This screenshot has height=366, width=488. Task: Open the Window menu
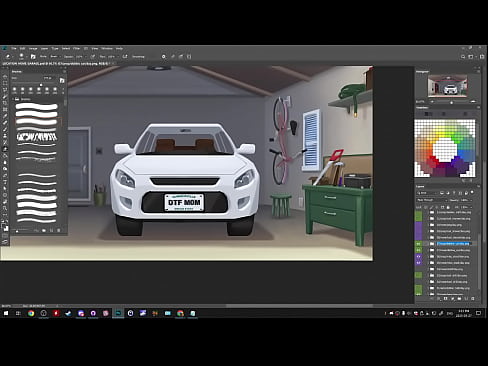point(107,48)
